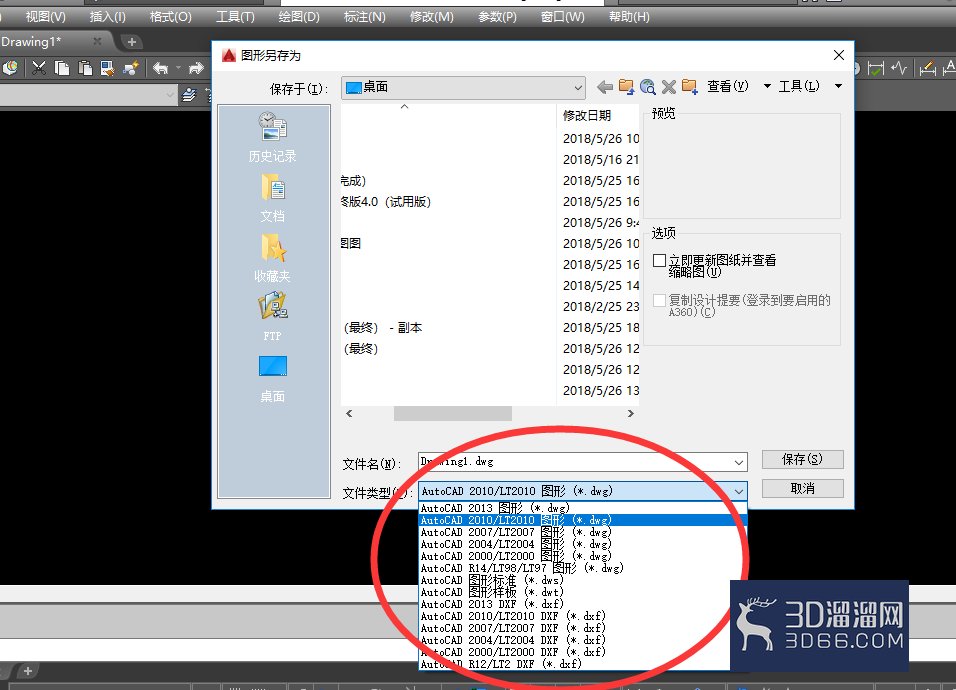Open the 绘图(D) menu

coord(299,16)
